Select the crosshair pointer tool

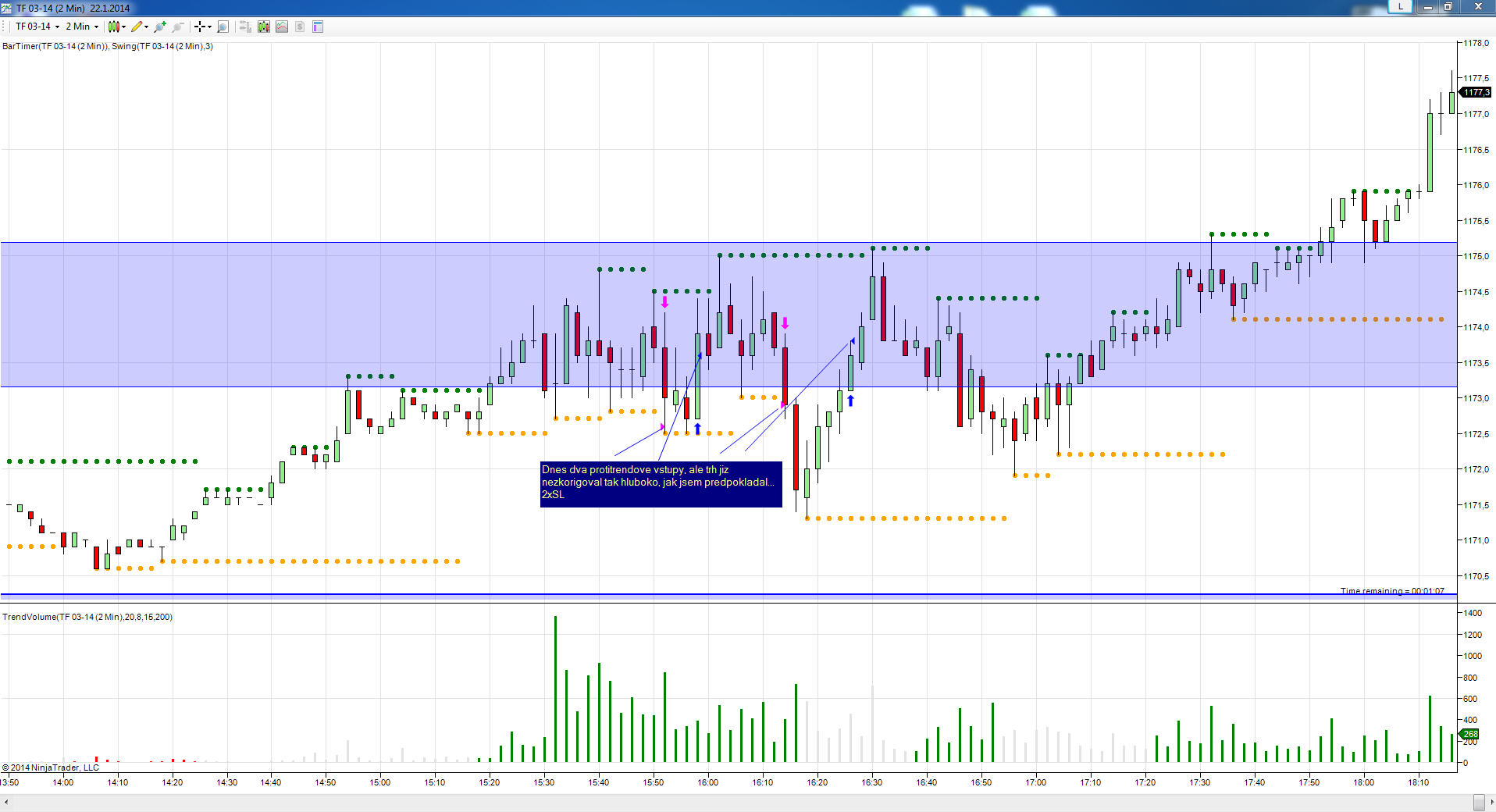click(200, 27)
